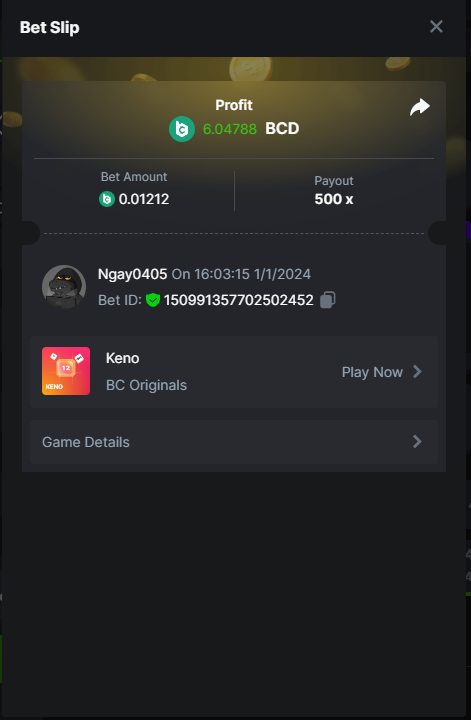Open Ngay0405's avatar picture
The width and height of the screenshot is (471, 720).
pyautogui.click(x=64, y=287)
